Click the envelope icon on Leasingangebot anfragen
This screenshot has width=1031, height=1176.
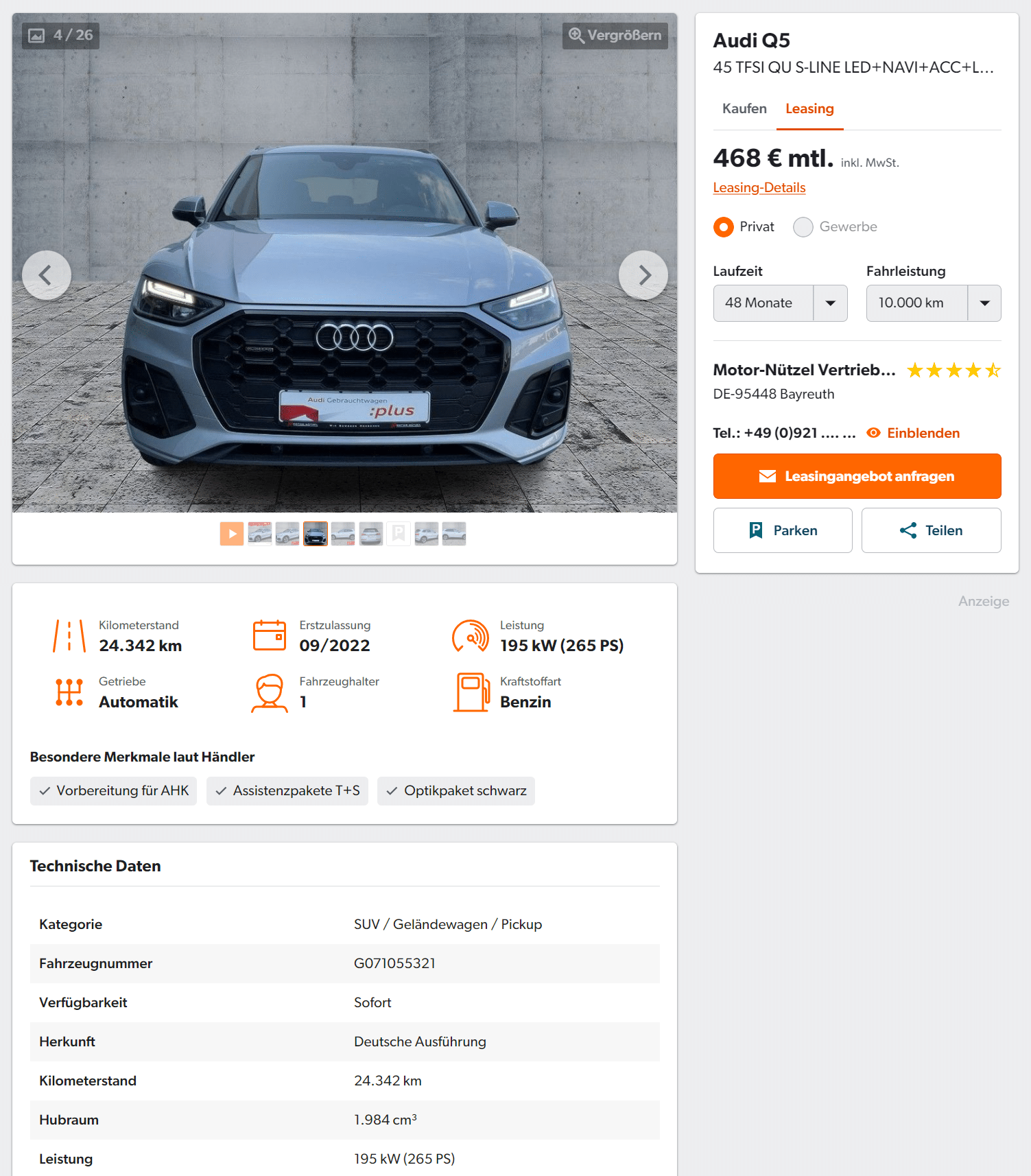click(x=768, y=476)
